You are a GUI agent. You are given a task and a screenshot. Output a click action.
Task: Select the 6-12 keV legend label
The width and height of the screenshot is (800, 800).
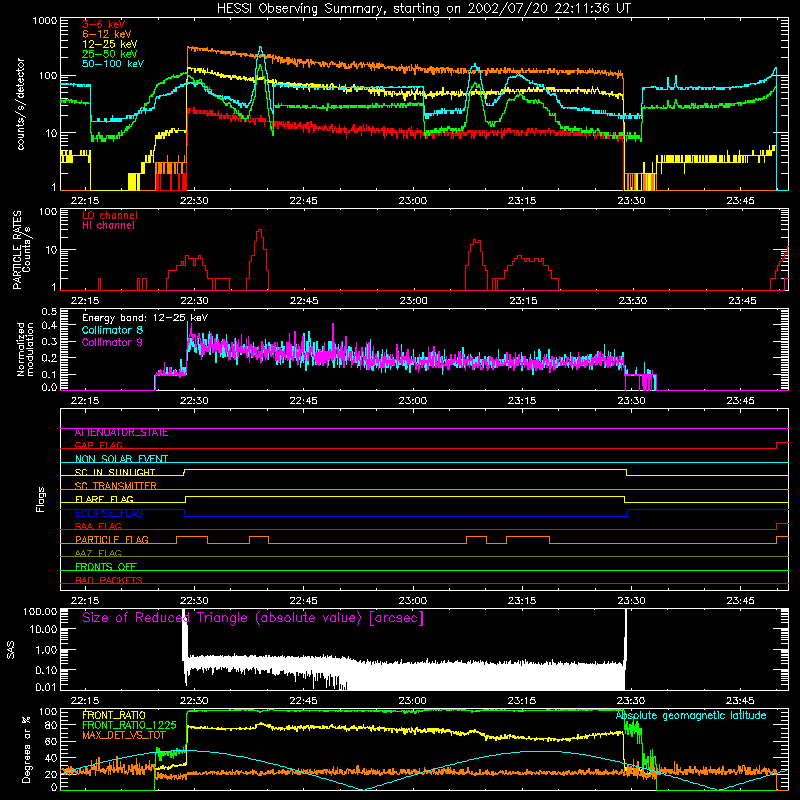pyautogui.click(x=107, y=34)
